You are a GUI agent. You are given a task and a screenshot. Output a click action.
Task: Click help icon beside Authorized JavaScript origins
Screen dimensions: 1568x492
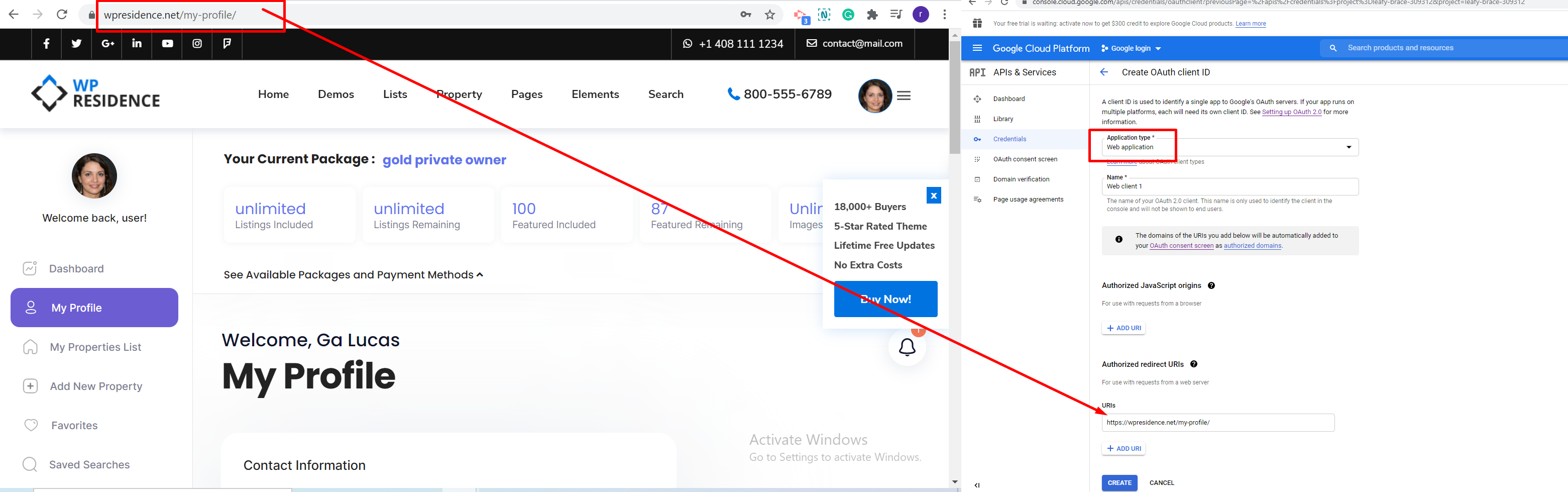click(1211, 285)
